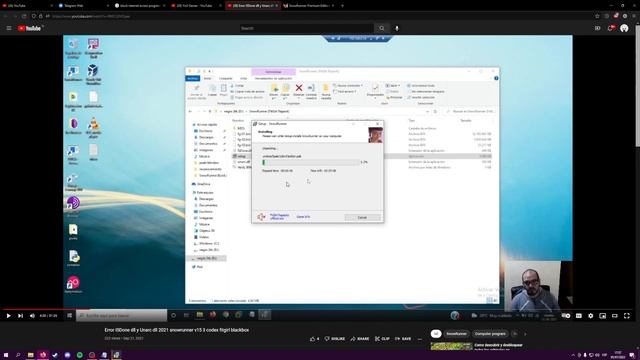Viewport: 640px width, 360px height.
Task: Click the Clip button under the video
Action: 382,339
